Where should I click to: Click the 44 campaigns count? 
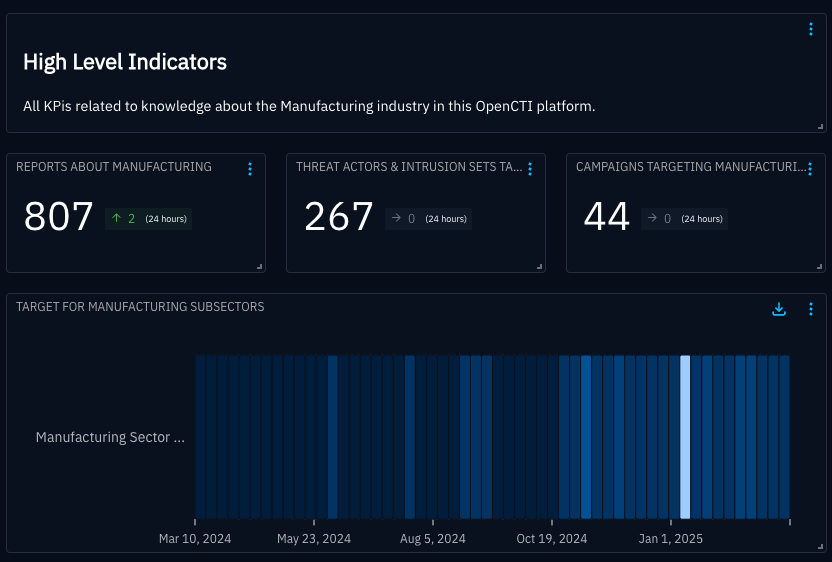(606, 217)
